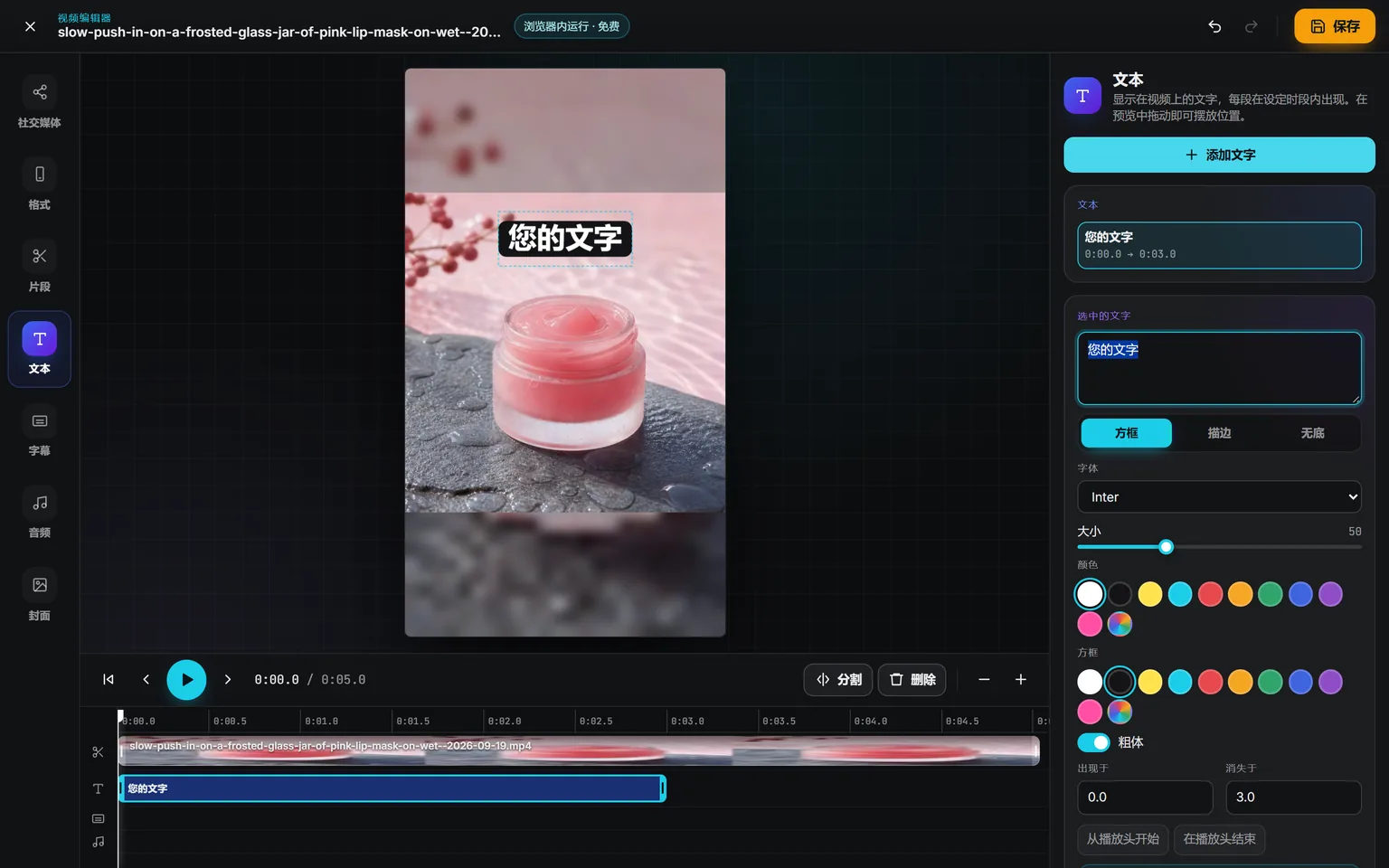
Task: Click the 分割 split button
Action: point(838,680)
